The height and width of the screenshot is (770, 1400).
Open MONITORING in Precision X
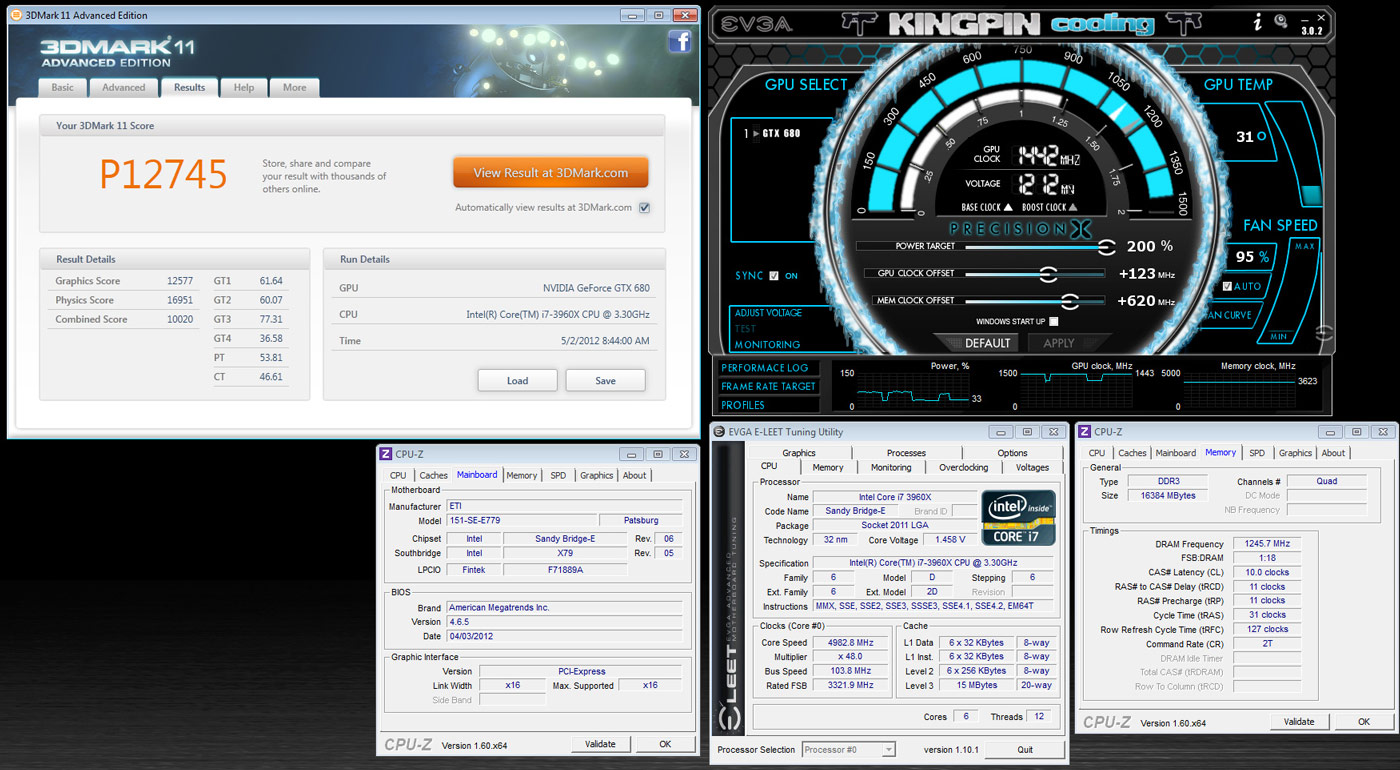coord(767,345)
